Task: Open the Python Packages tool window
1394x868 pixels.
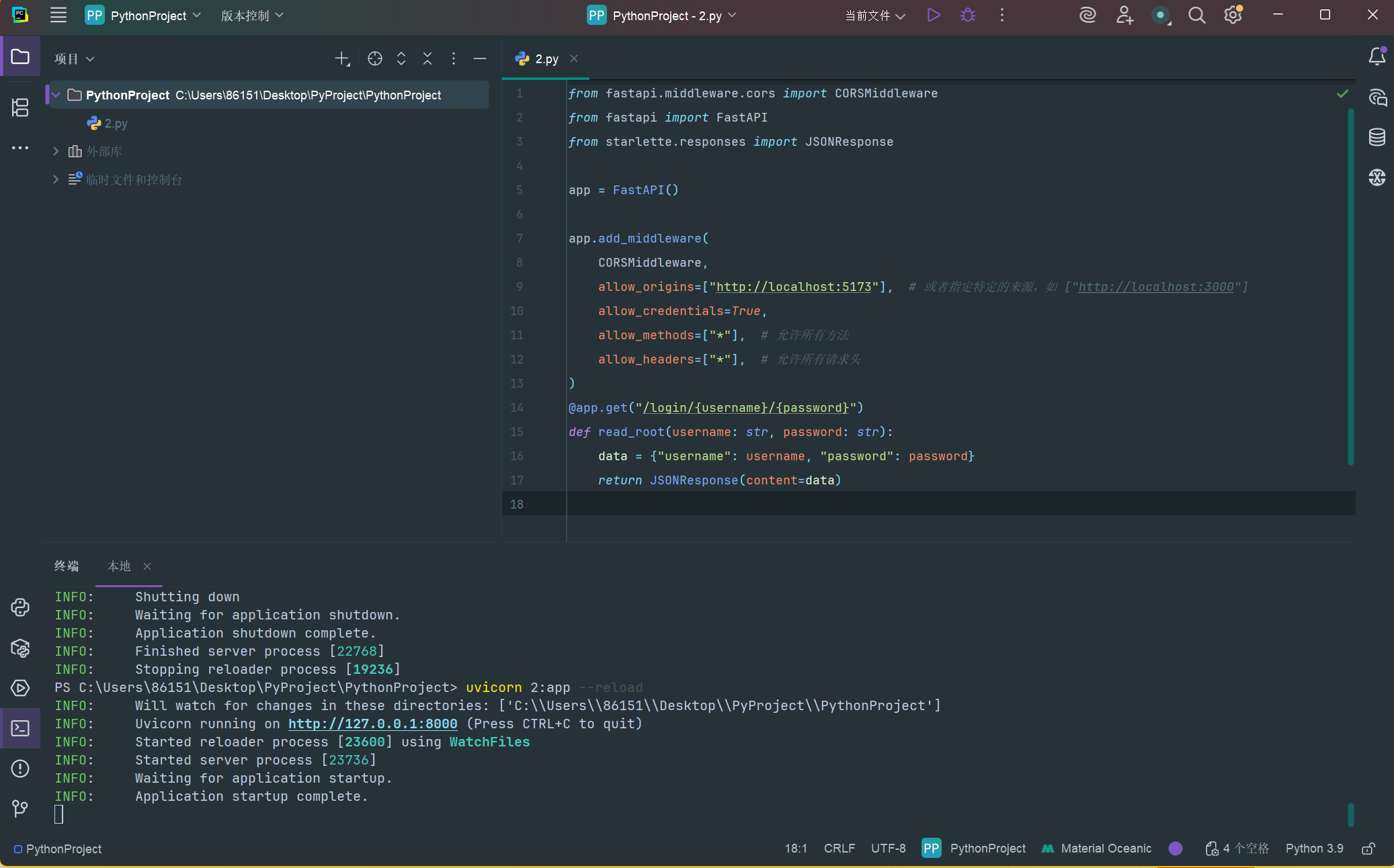Action: click(x=20, y=648)
